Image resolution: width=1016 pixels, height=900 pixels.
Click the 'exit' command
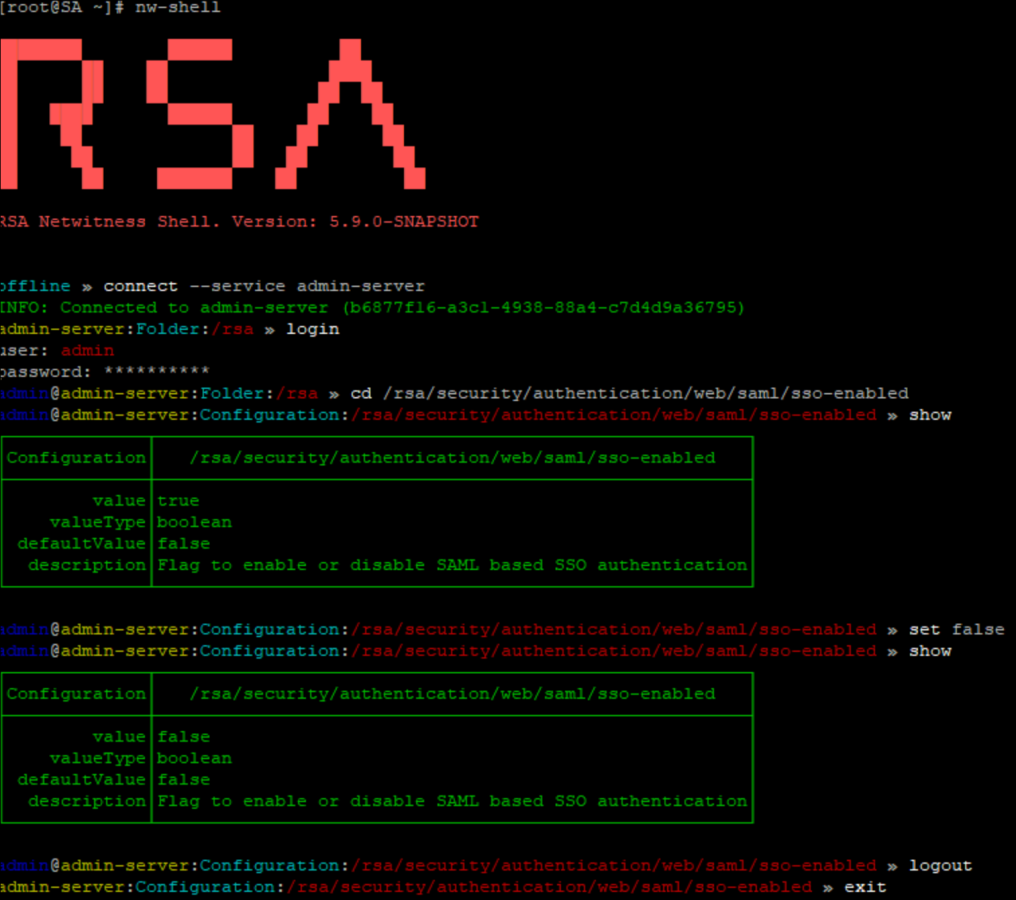(x=865, y=887)
